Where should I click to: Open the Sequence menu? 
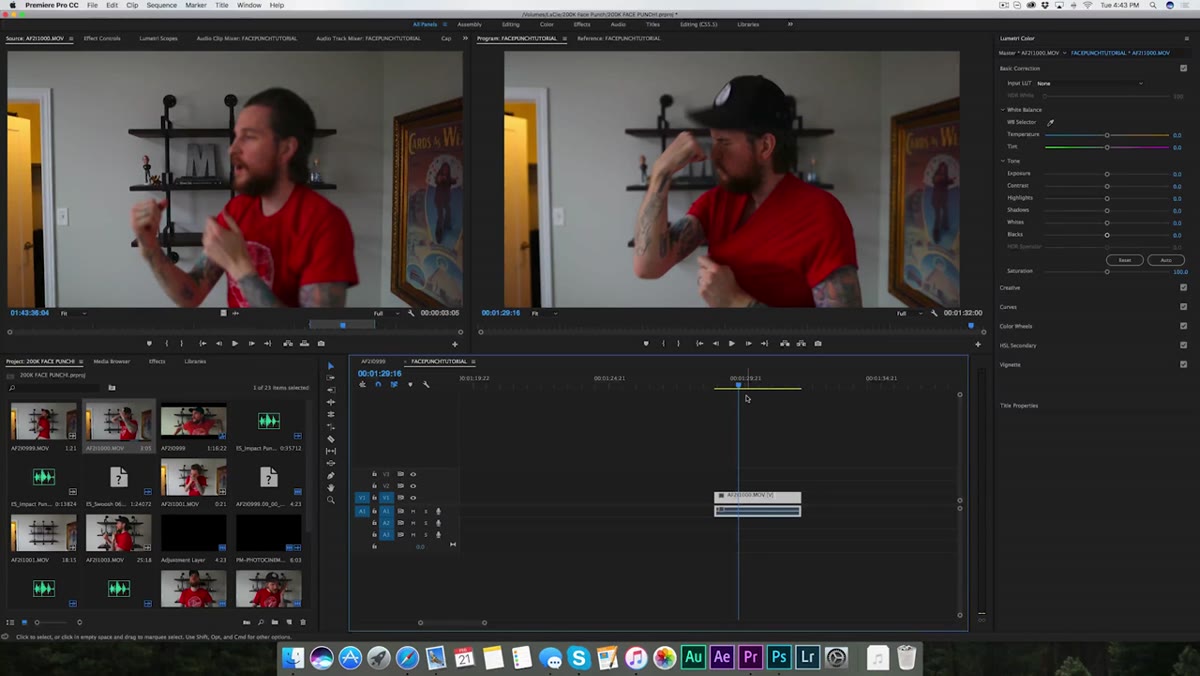(161, 5)
